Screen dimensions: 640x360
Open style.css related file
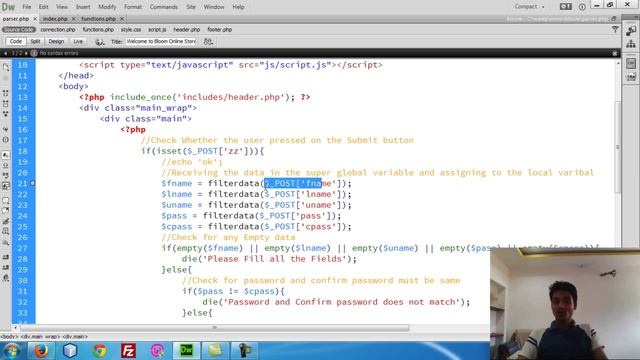pos(131,29)
